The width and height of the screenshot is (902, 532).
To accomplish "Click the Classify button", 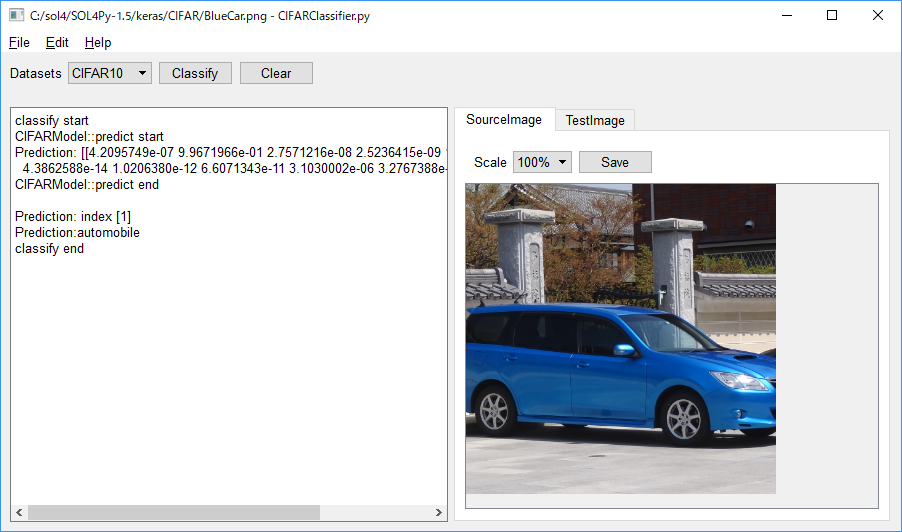I will pos(195,73).
